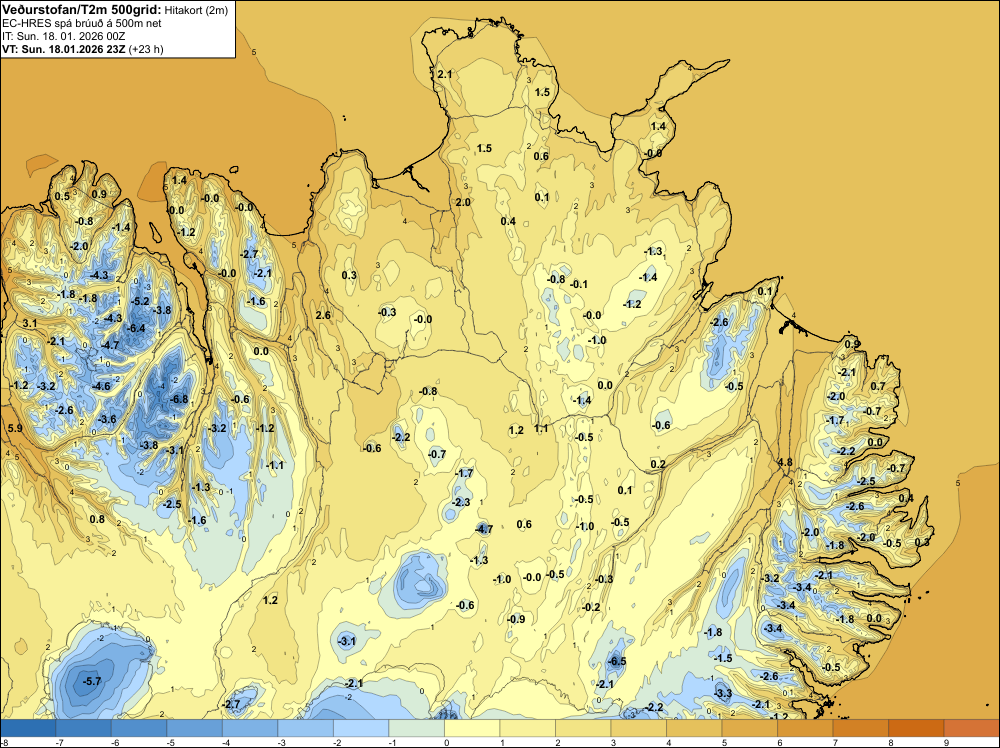The height and width of the screenshot is (748, 1000).
Task: Select the dark orange swatch between 8 and 9
Action: click(916, 728)
